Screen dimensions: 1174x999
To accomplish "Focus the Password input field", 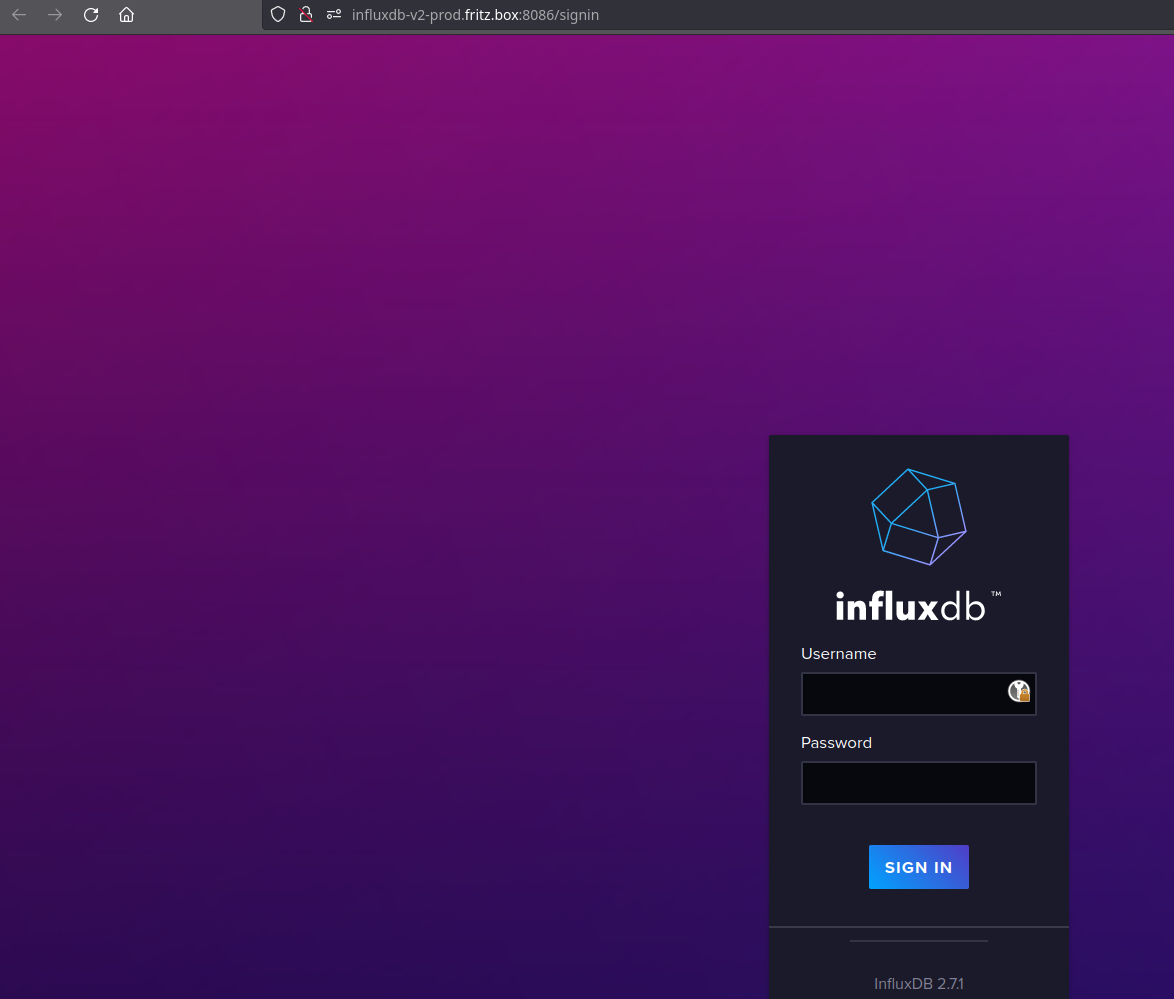I will (x=919, y=783).
